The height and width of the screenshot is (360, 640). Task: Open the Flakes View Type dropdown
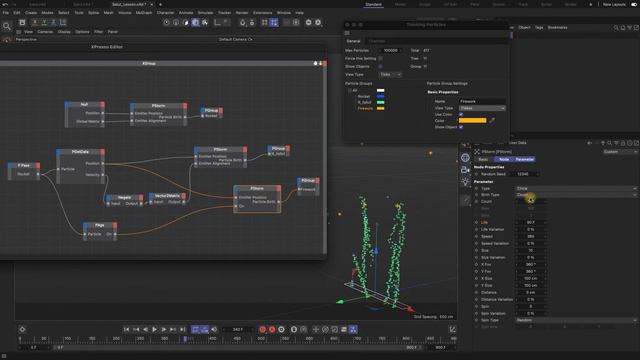point(482,108)
